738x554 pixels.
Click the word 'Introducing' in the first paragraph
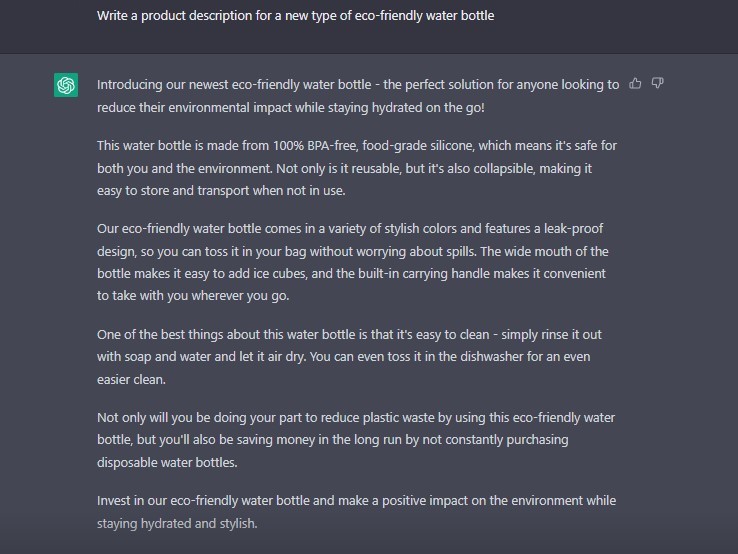123,85
